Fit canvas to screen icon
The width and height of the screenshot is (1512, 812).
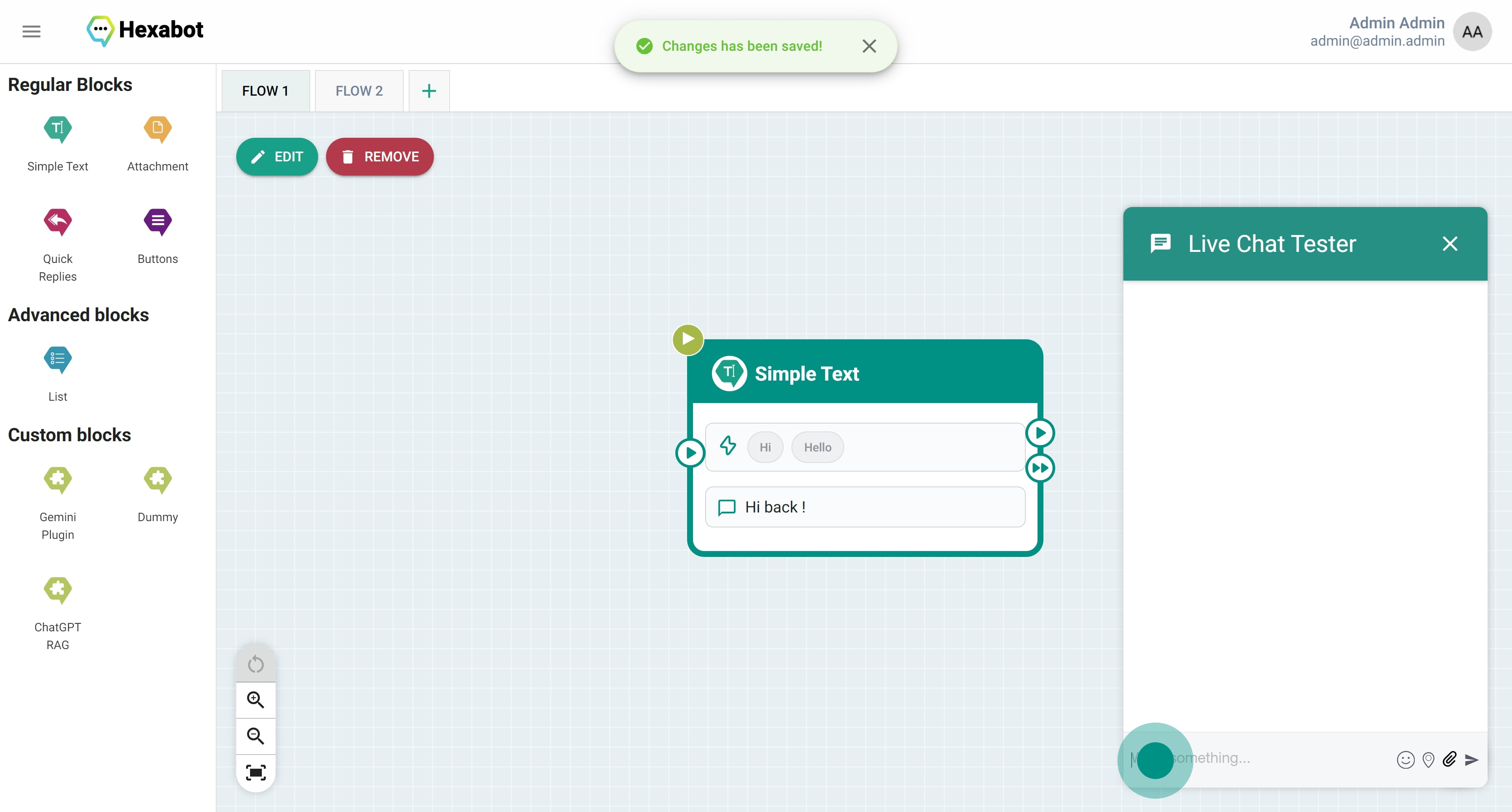[255, 772]
